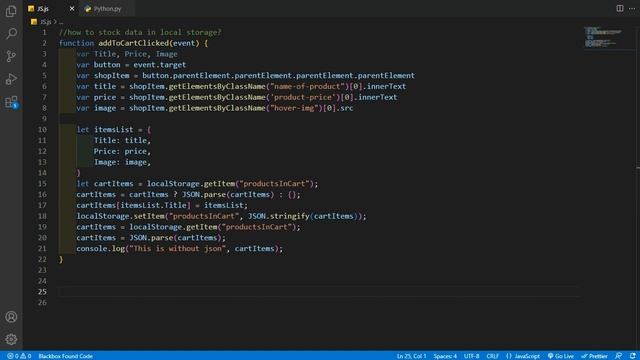Viewport: 640px width, 360px height.
Task: Open the Explorer view in activity bar
Action: pos(11,11)
